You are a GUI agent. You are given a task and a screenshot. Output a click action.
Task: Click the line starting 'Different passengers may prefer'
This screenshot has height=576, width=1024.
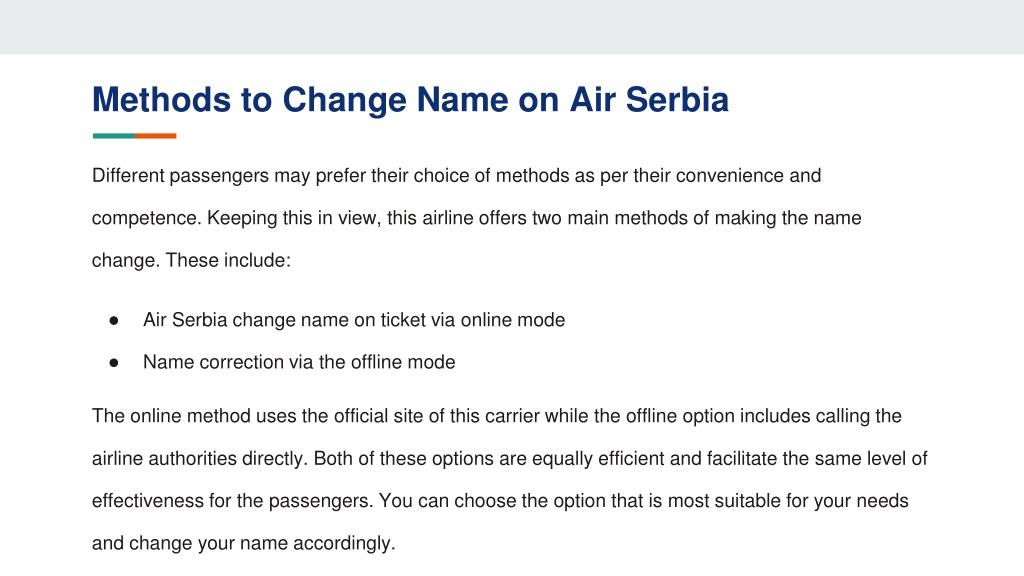[x=456, y=176]
